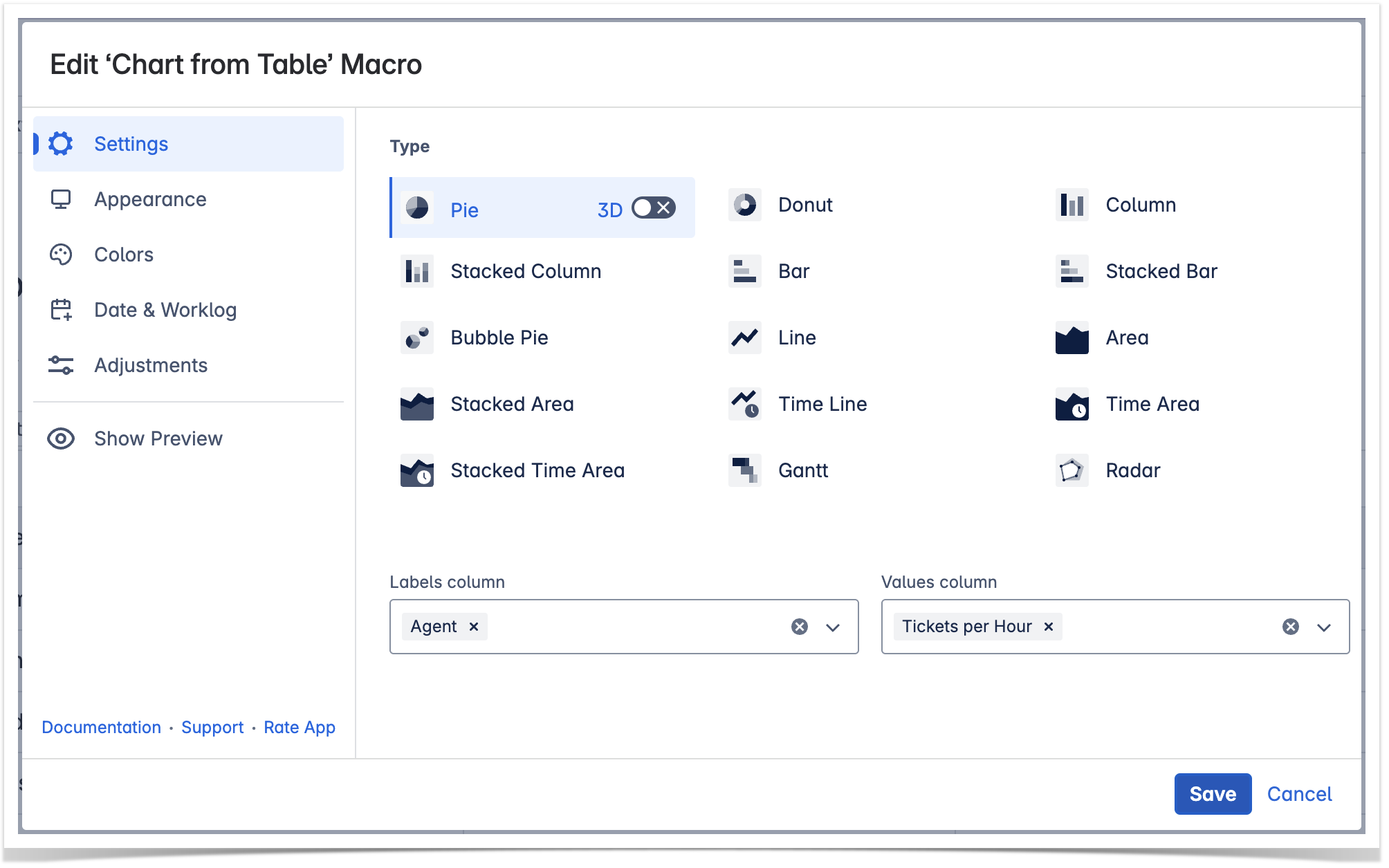
Task: Select the Time Line chart icon
Action: click(744, 405)
